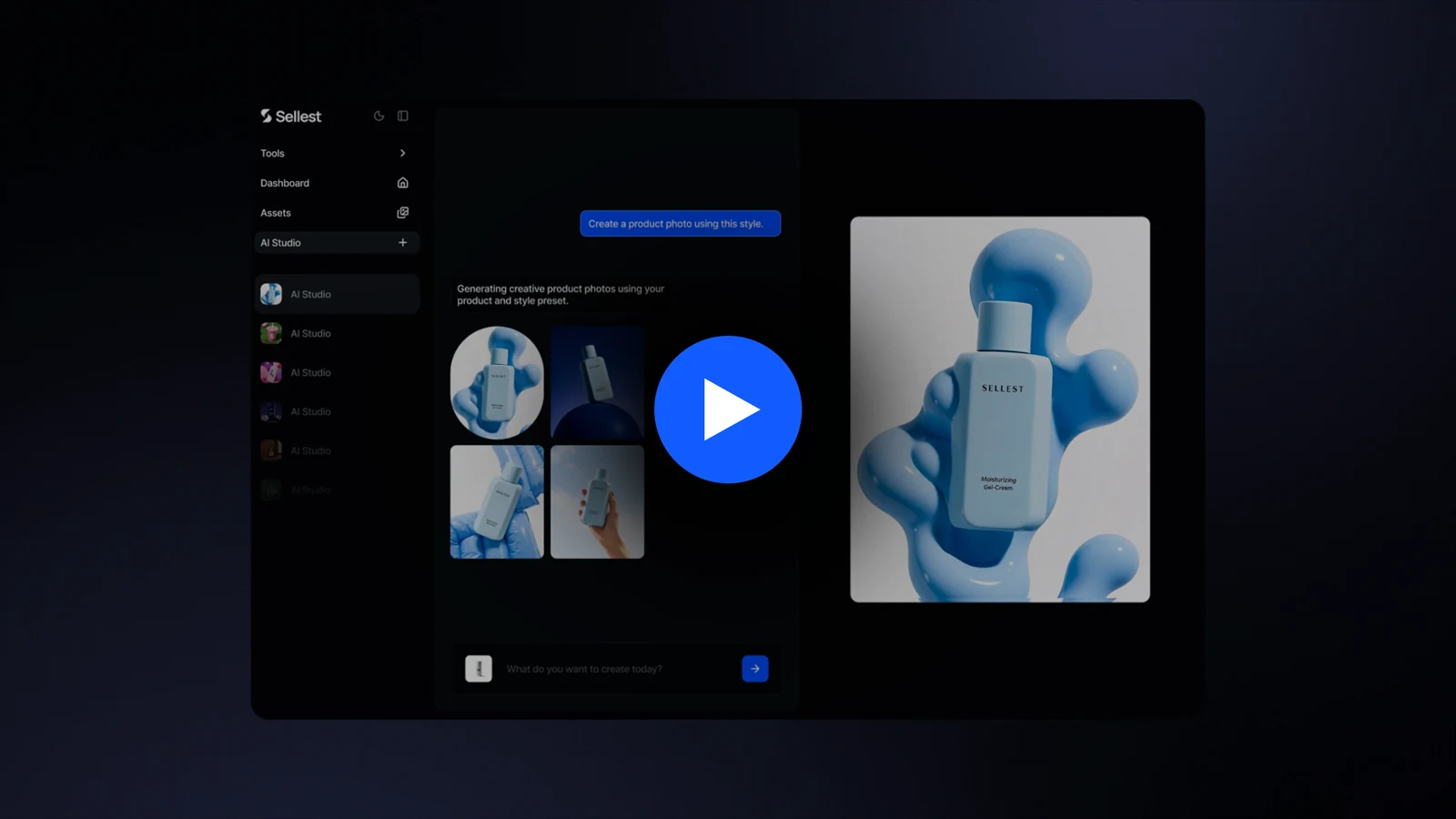Open the highlighted AI Studio session with blue bottle

[337, 294]
